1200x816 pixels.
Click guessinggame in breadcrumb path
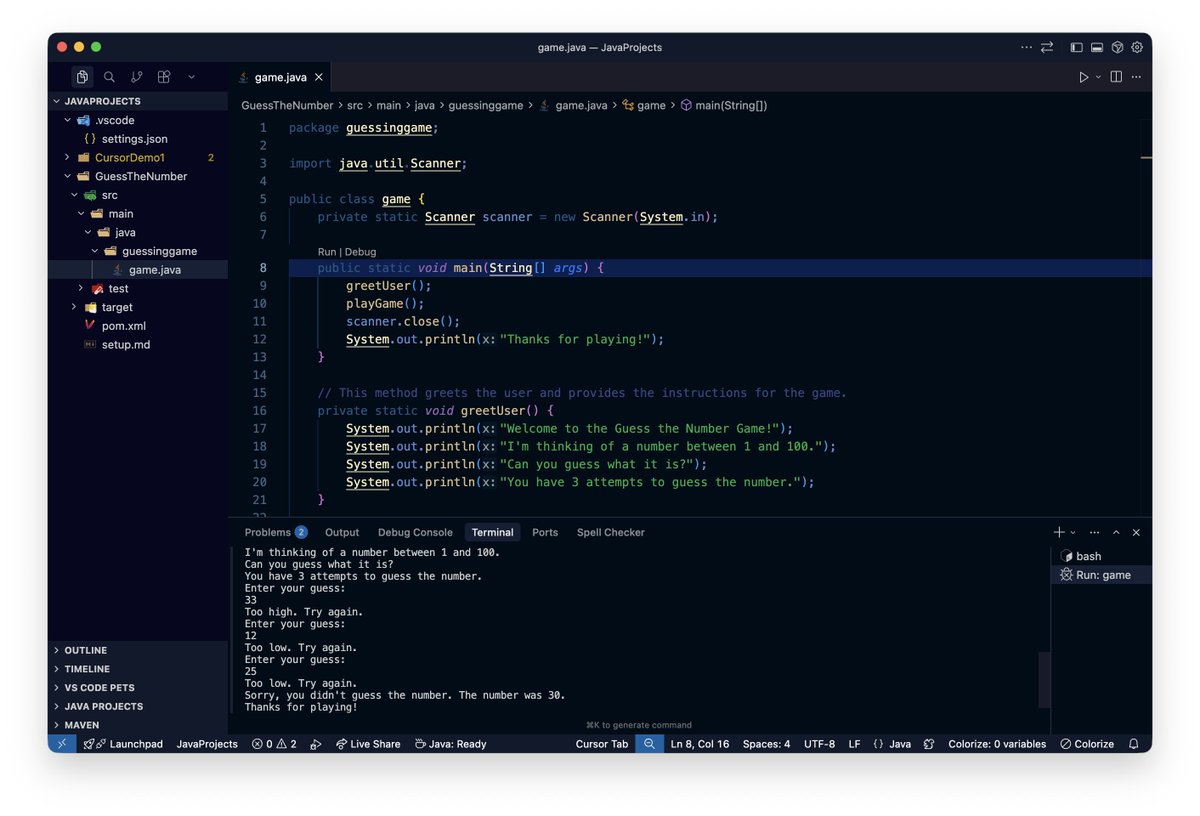coord(486,105)
